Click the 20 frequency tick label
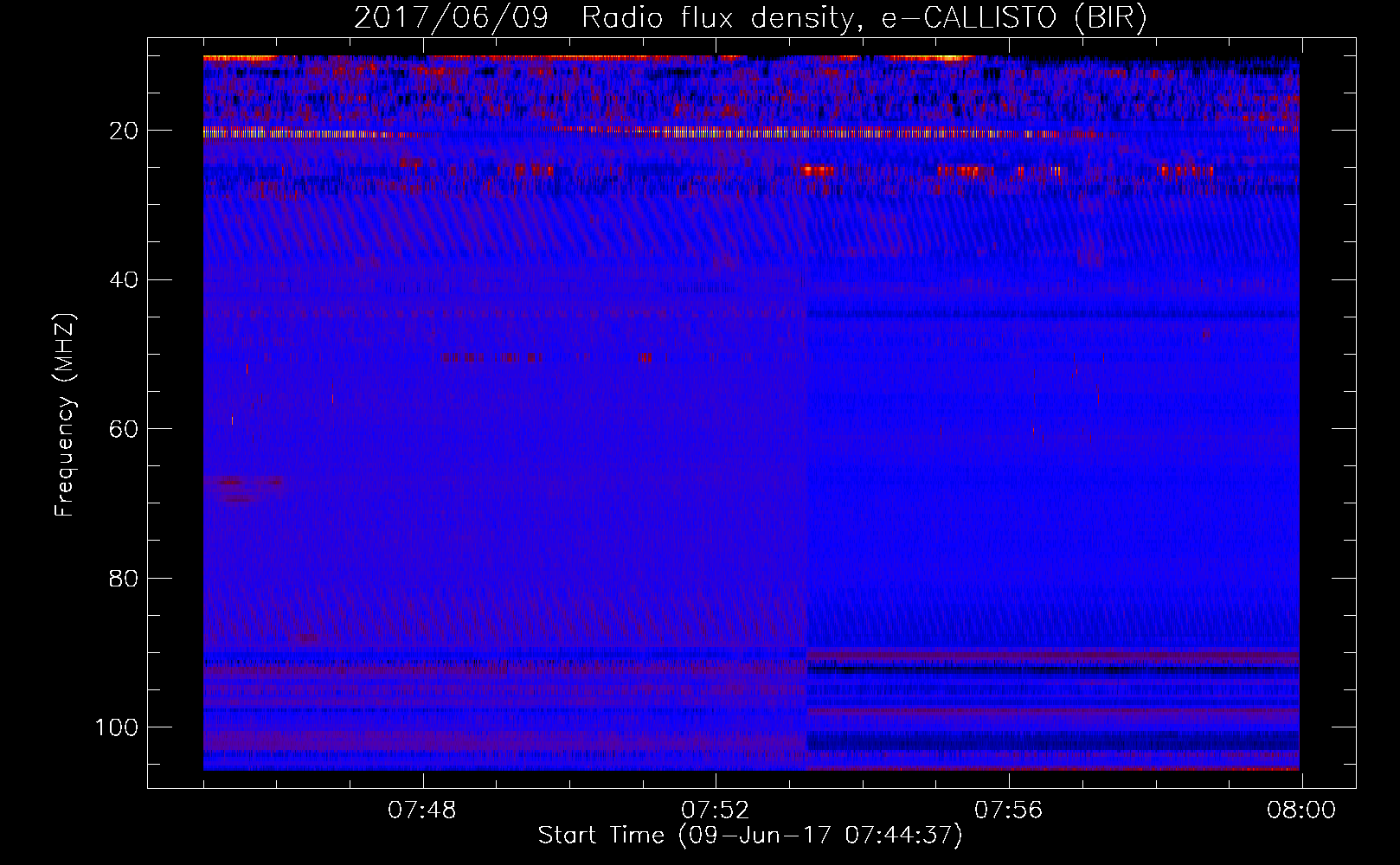The width and height of the screenshot is (1400, 865). [124, 131]
